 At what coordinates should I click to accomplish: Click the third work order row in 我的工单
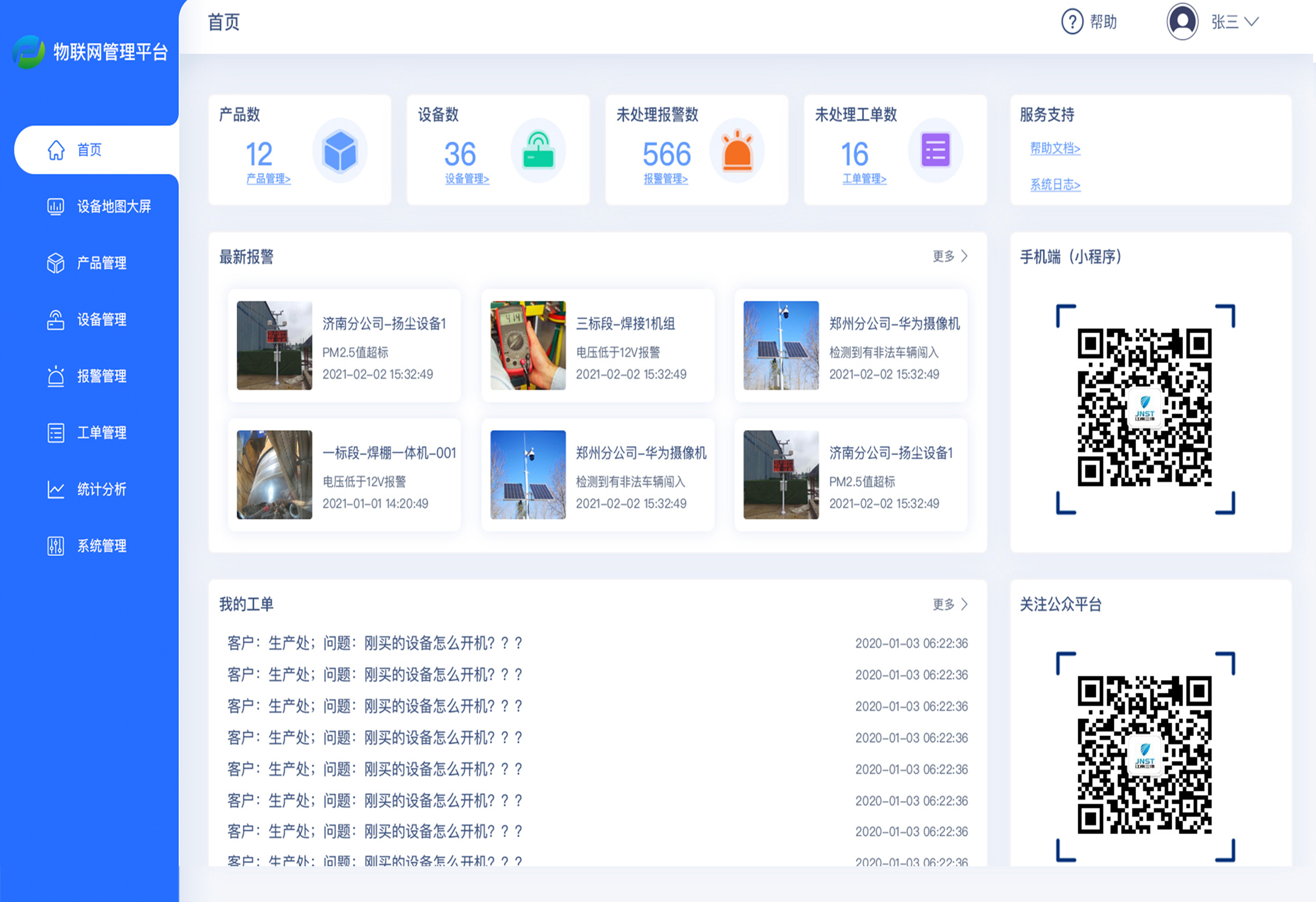597,706
